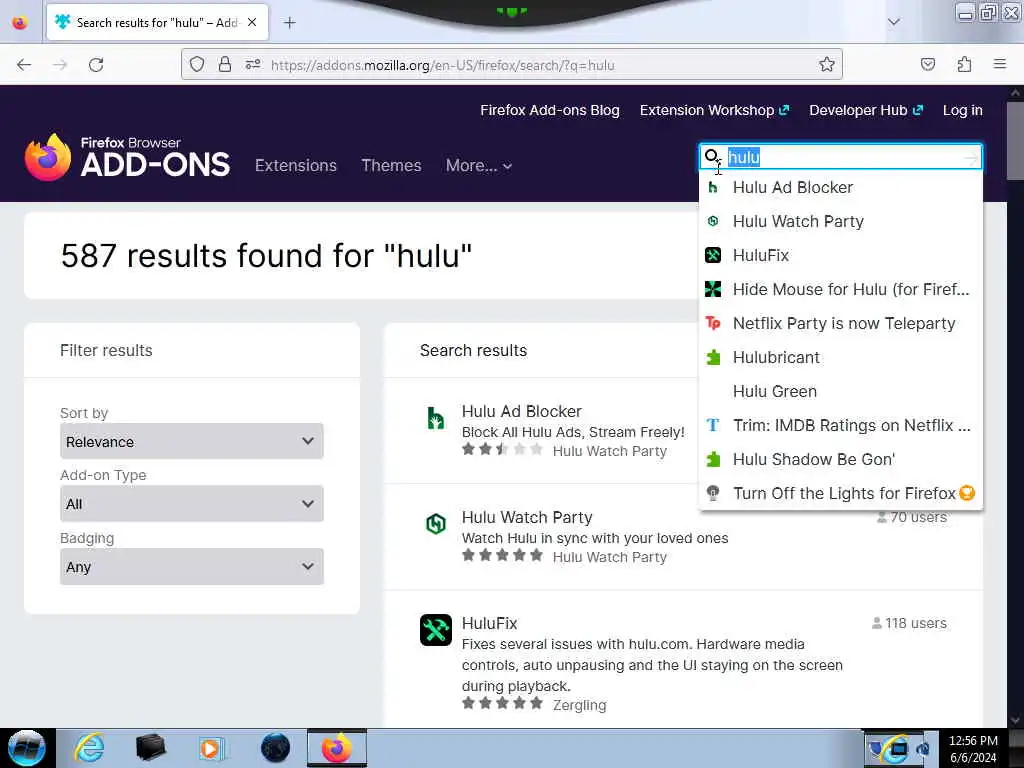This screenshot has width=1024, height=768.
Task: Click the HuluFix result icon
Action: click(x=436, y=630)
